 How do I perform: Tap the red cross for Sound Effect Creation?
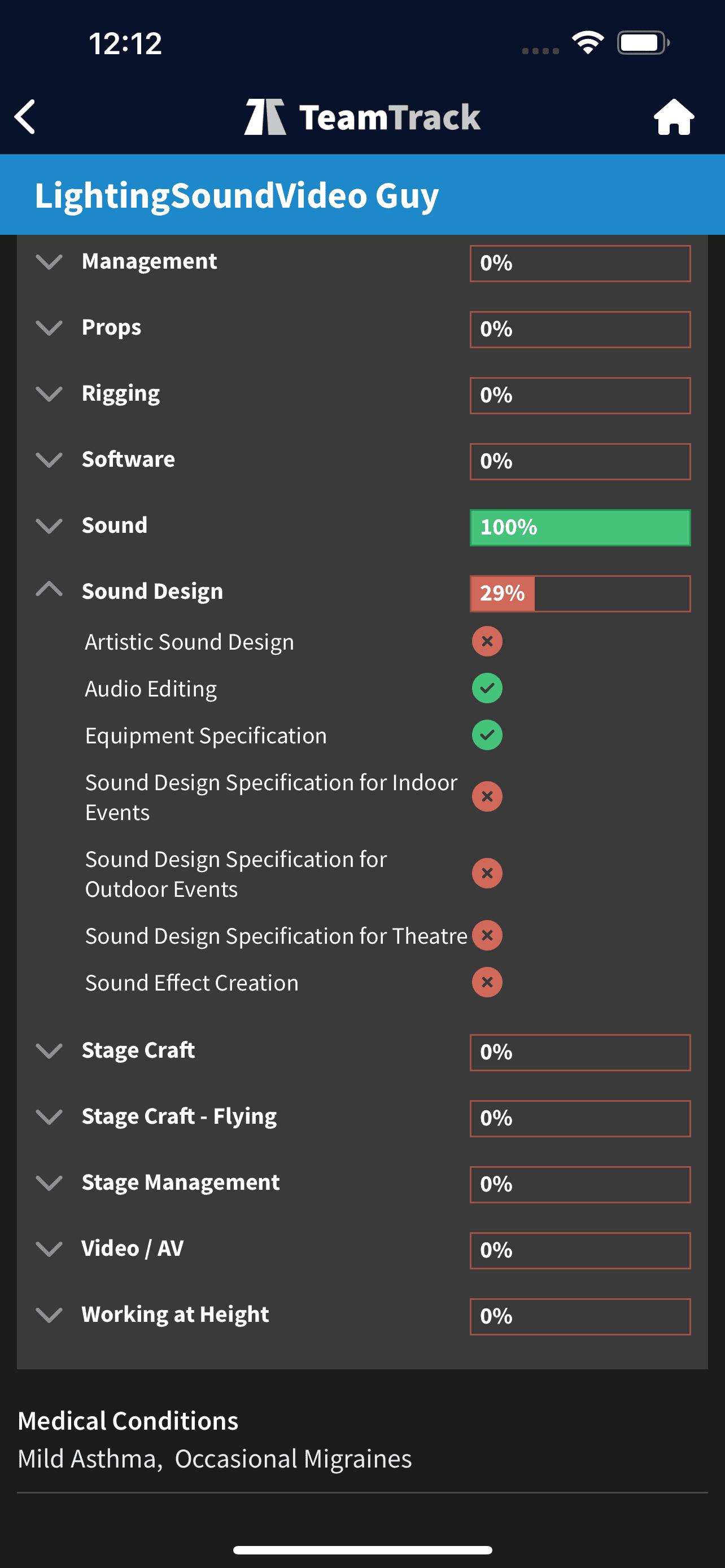tap(487, 983)
